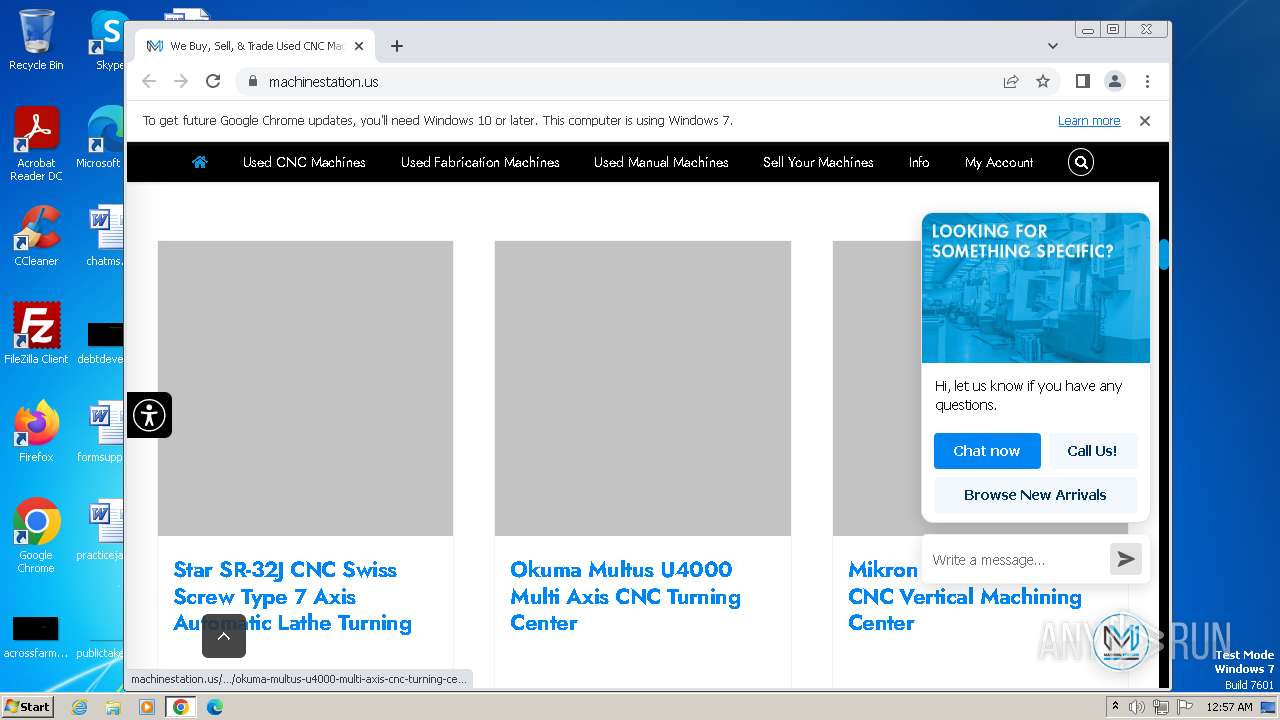Go back to the previous page
This screenshot has width=1280, height=720.
point(149,81)
